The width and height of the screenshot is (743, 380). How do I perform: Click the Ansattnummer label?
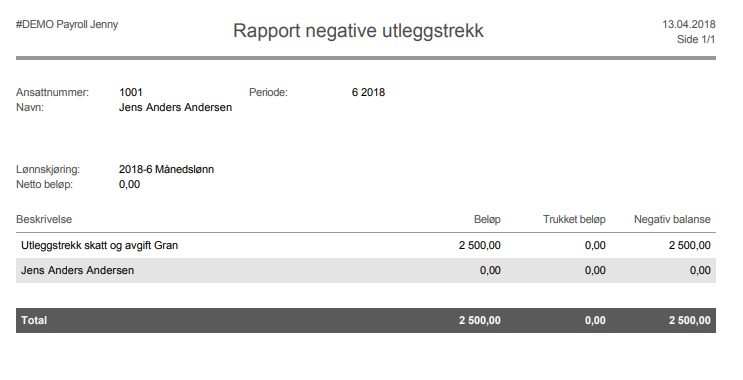(53, 92)
